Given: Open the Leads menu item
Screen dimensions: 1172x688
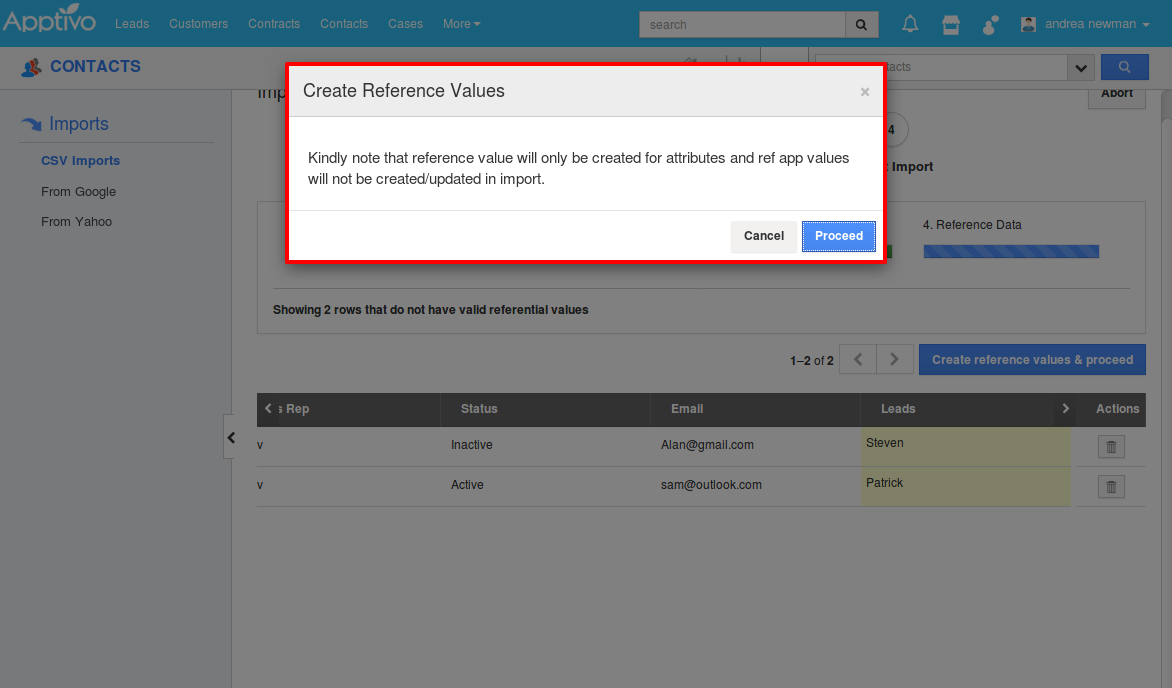Looking at the screenshot, I should coord(132,23).
